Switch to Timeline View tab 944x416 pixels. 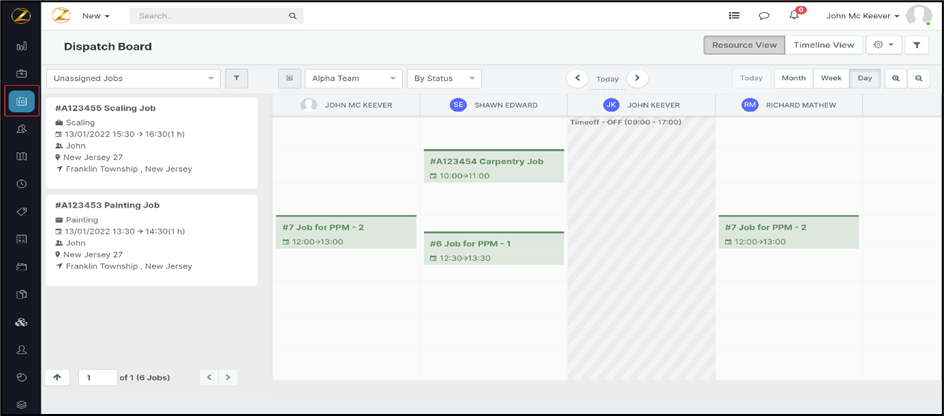pyautogui.click(x=824, y=45)
